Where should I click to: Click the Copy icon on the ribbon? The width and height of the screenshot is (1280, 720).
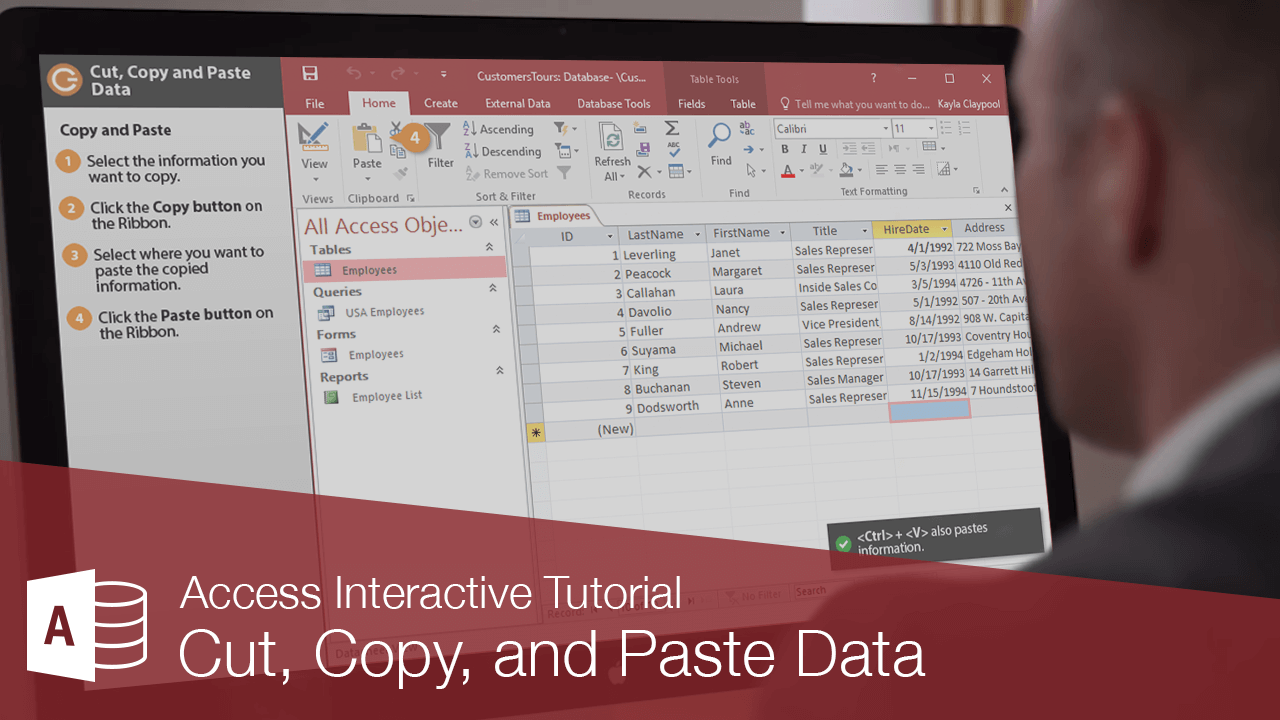(396, 152)
